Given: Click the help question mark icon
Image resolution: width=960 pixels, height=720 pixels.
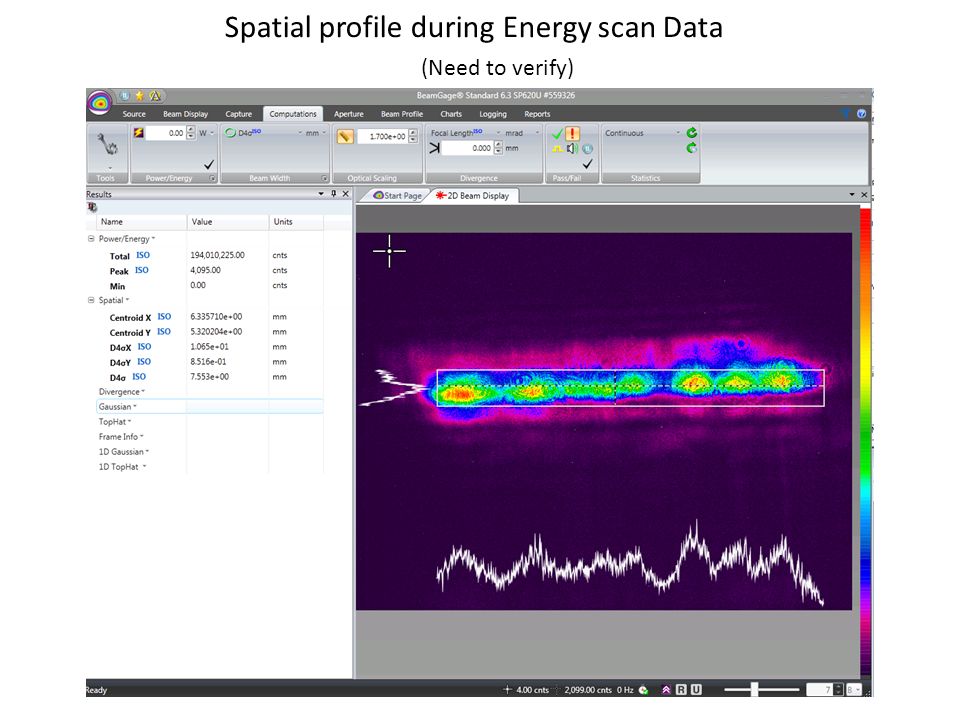Looking at the screenshot, I should pyautogui.click(x=861, y=114).
